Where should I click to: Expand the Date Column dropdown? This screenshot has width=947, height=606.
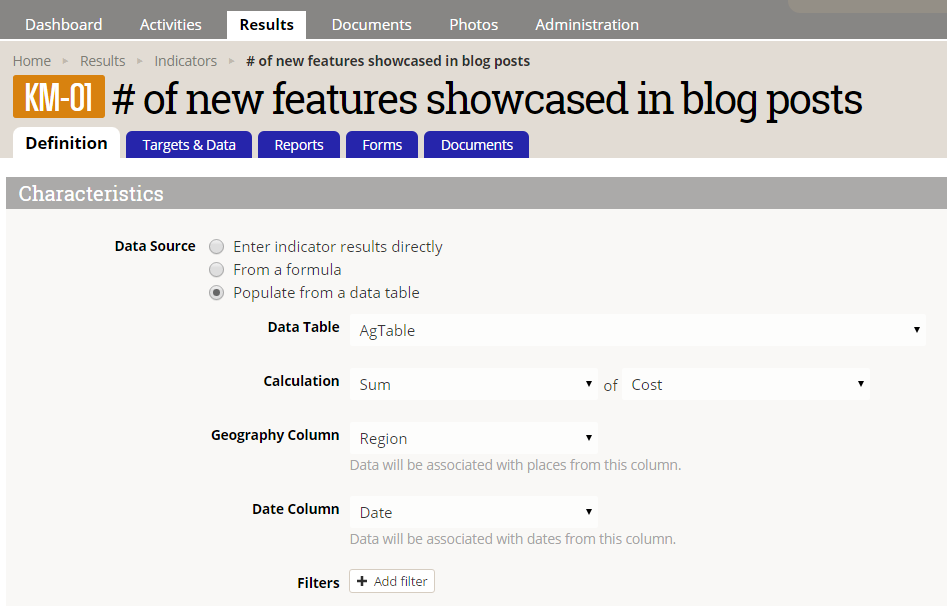point(474,512)
